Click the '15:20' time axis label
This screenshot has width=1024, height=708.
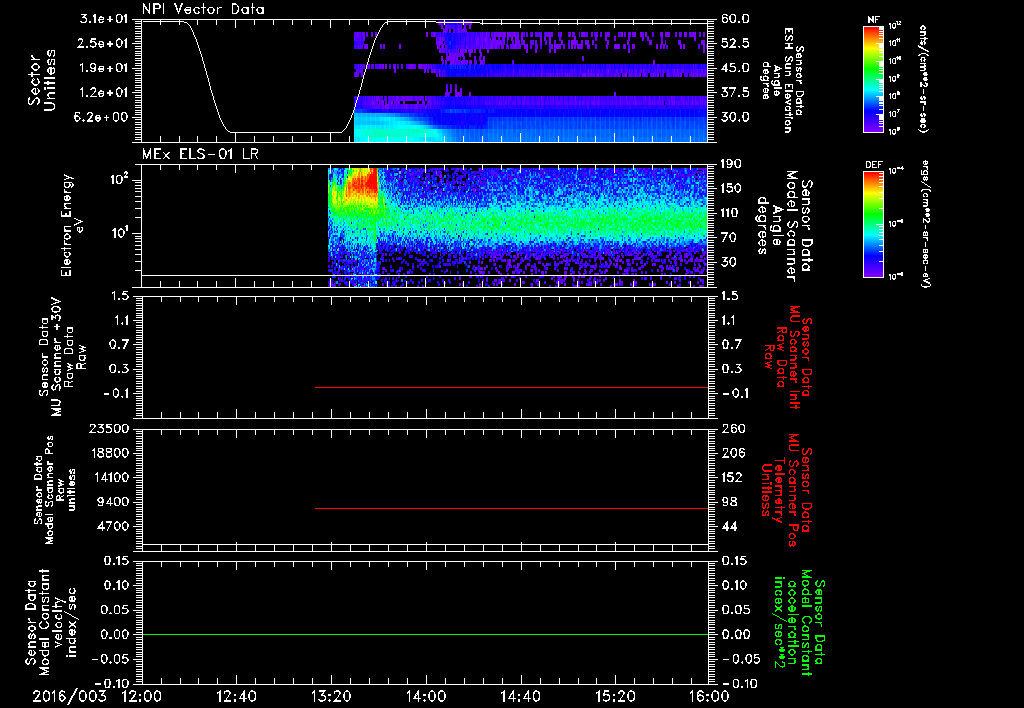click(615, 696)
